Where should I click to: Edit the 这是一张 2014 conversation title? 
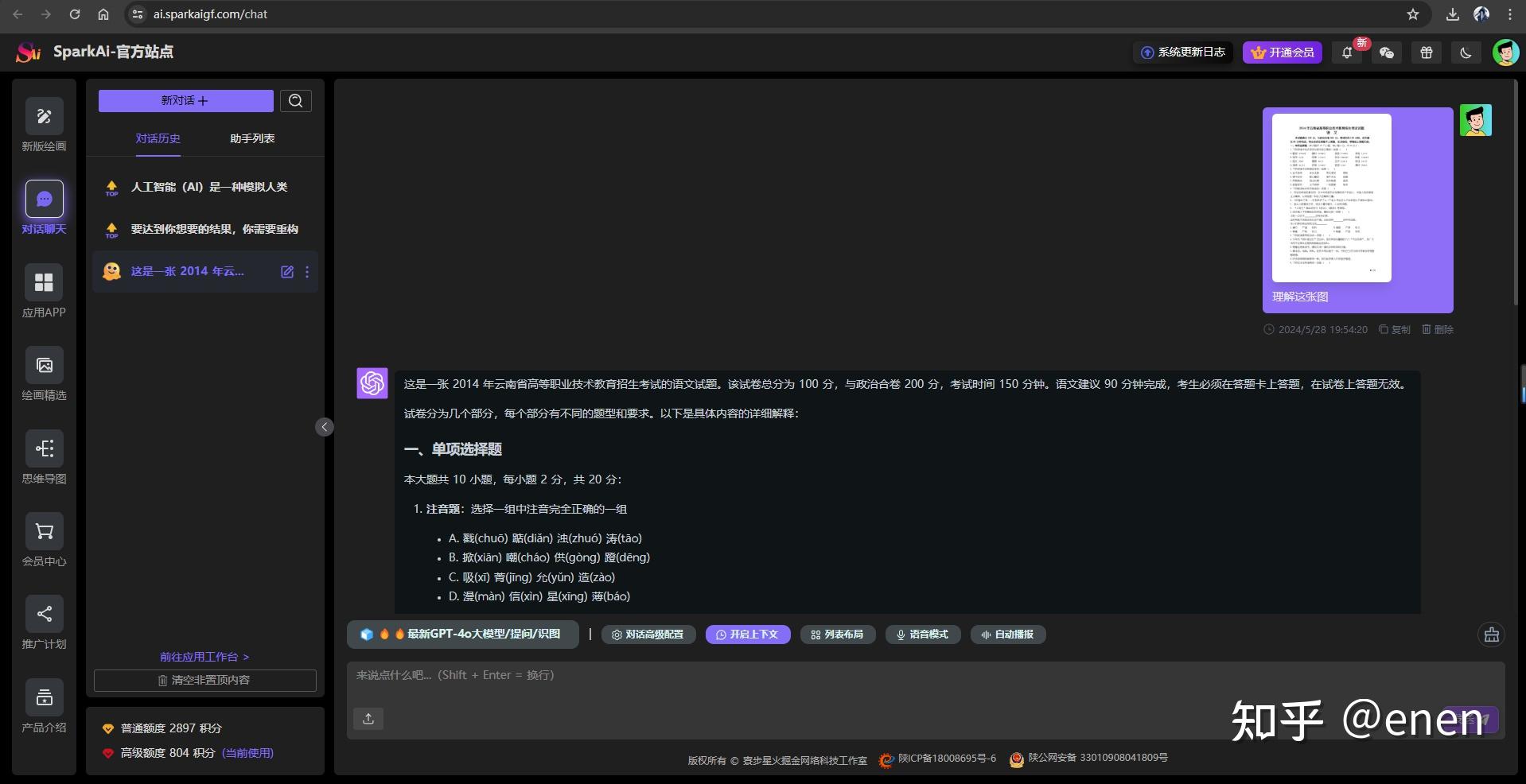tap(287, 272)
